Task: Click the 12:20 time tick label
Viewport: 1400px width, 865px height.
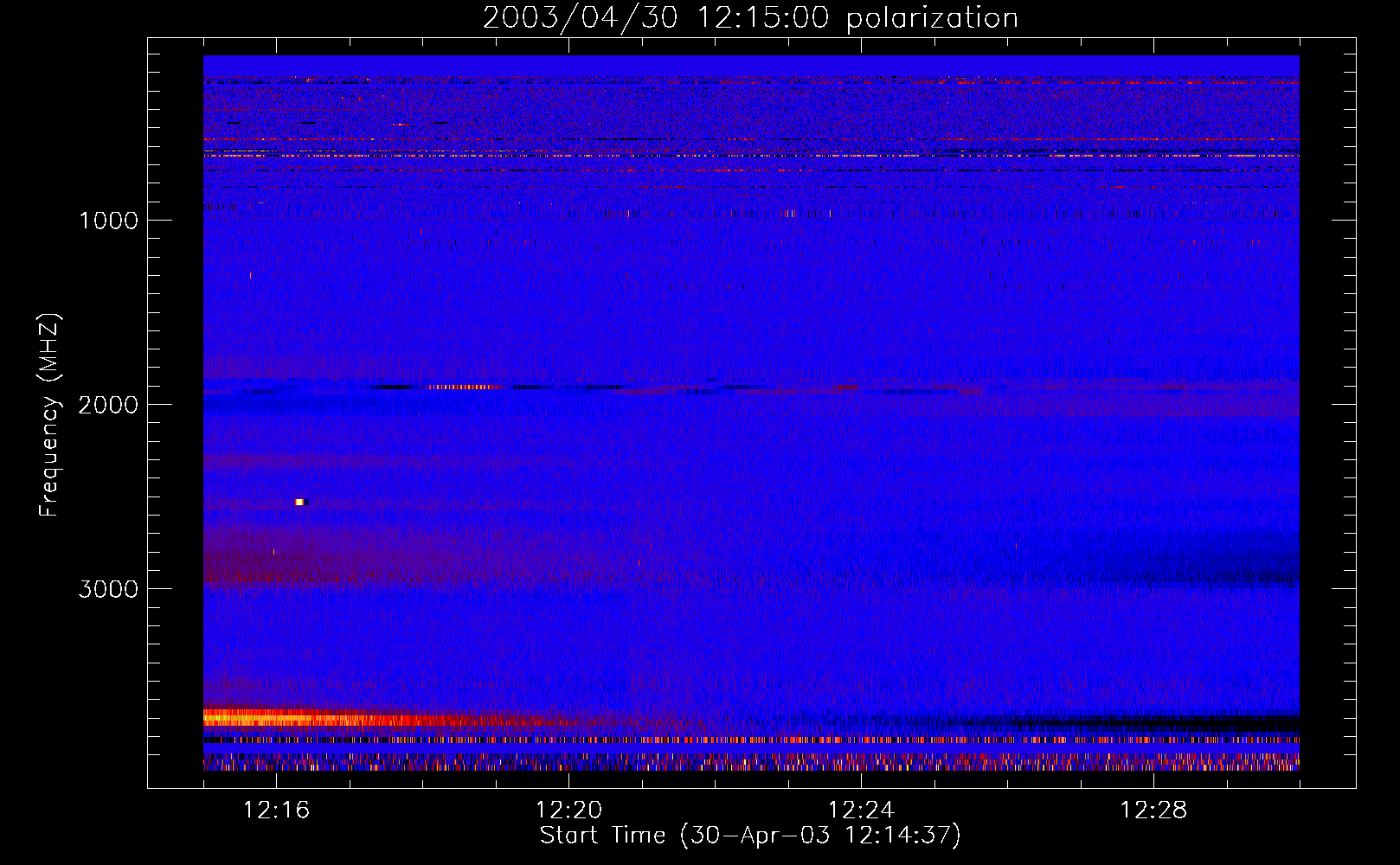Action: click(x=568, y=811)
